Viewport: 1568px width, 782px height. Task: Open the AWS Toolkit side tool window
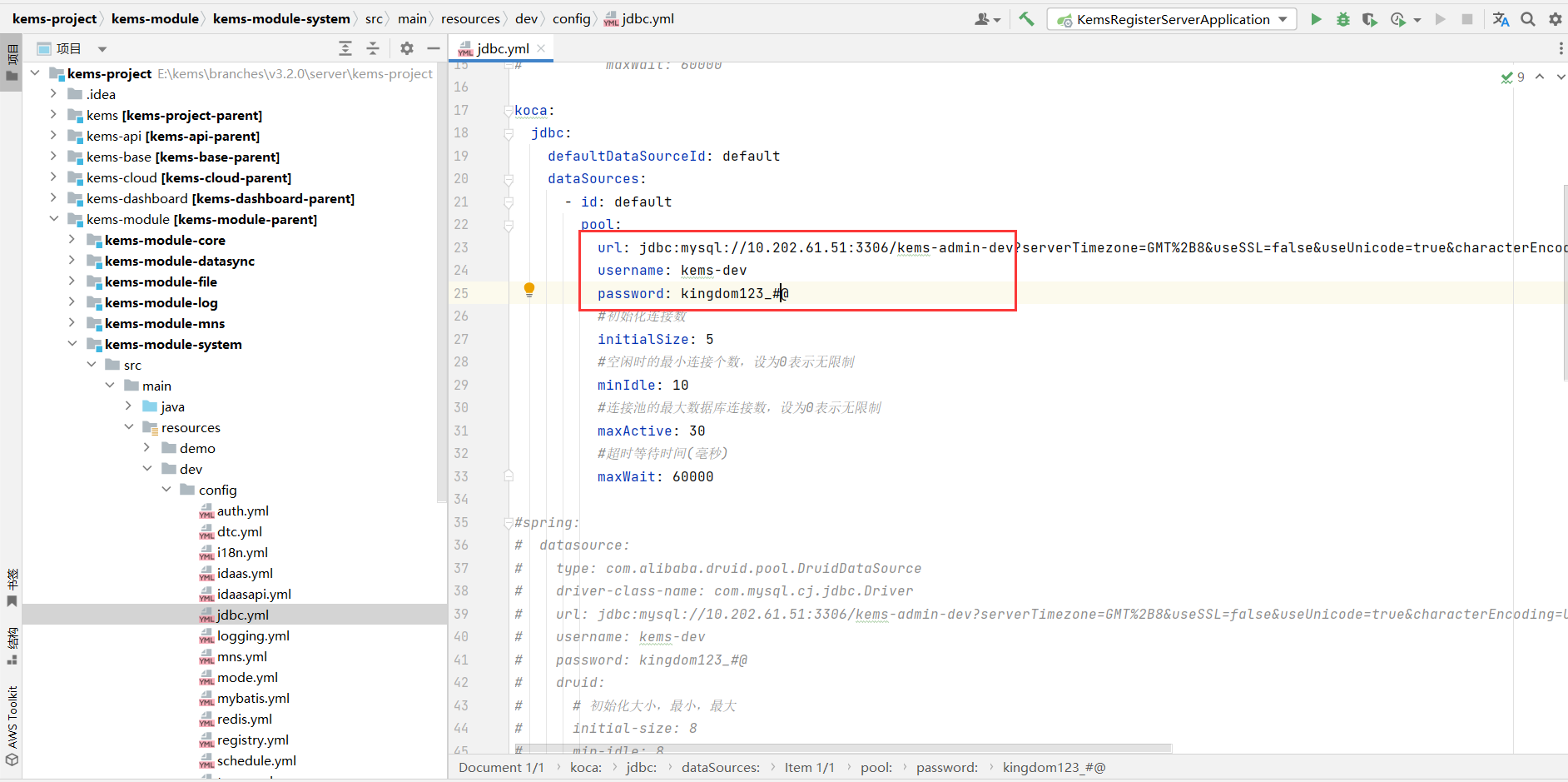[12, 725]
